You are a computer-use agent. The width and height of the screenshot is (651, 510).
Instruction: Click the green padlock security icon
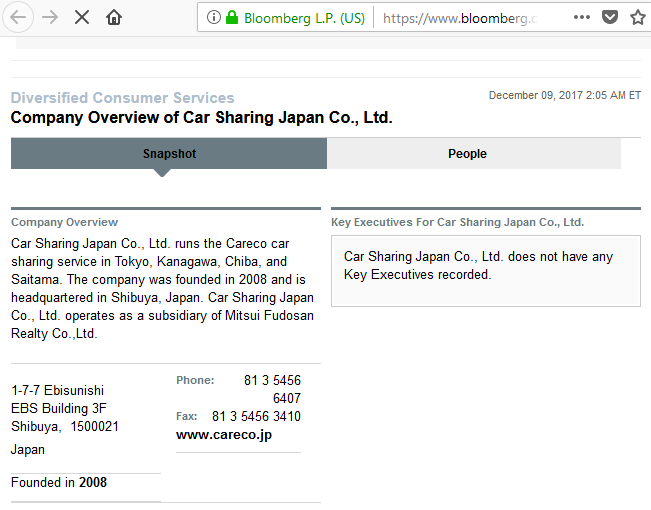[232, 17]
